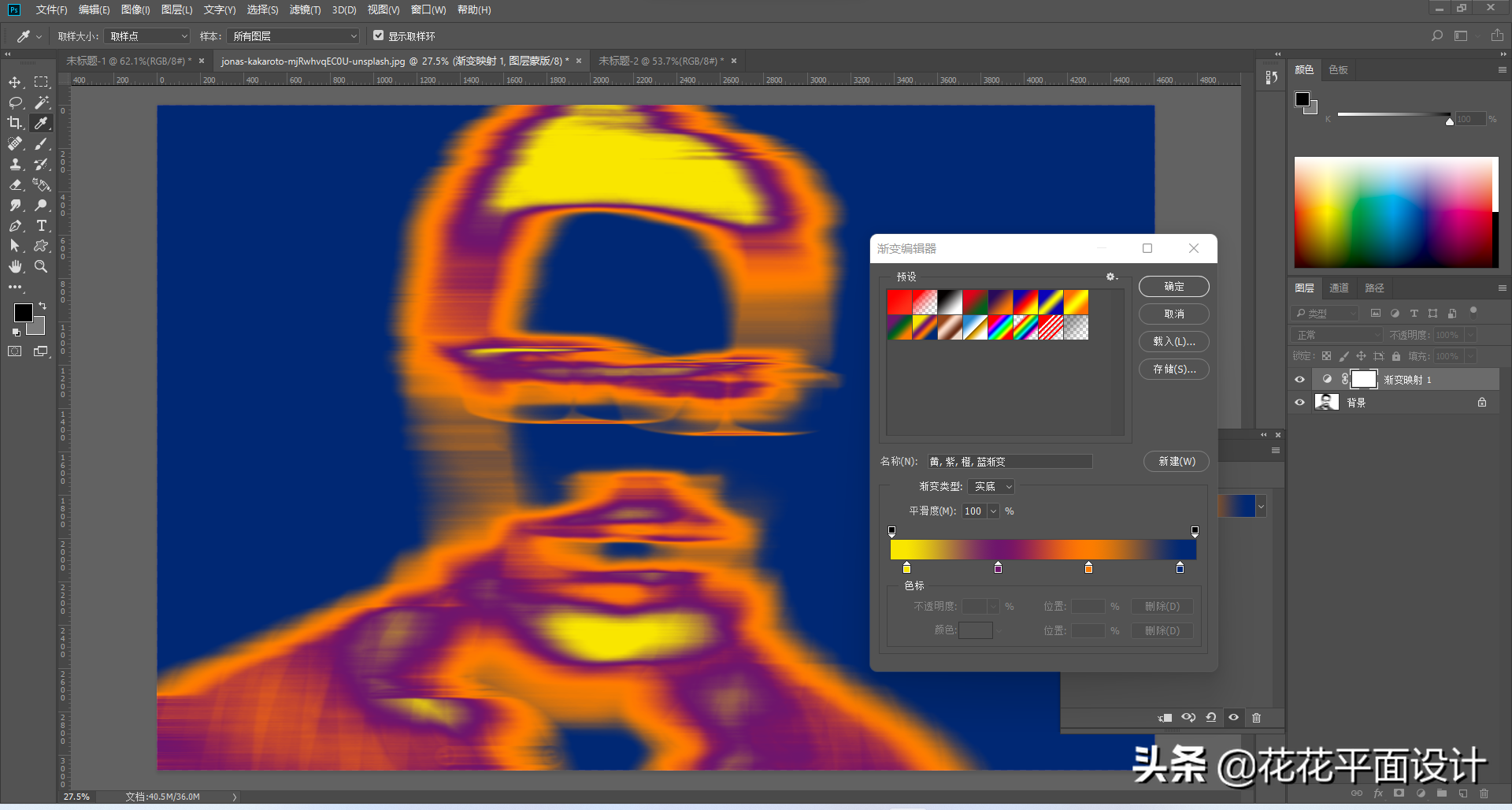Click the 存储(S)... button
The width and height of the screenshot is (1512, 810).
(1173, 370)
